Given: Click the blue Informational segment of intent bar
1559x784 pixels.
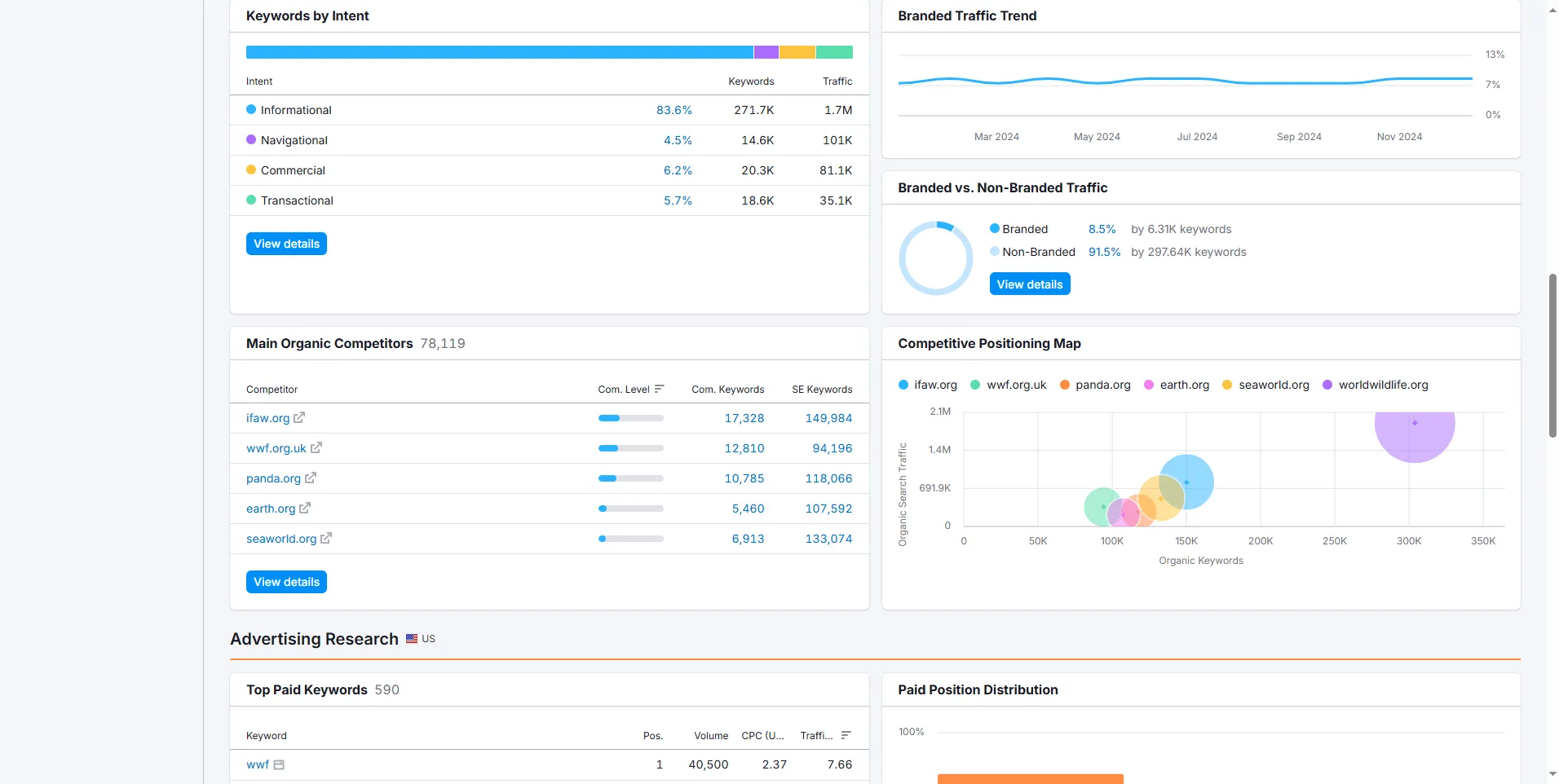Looking at the screenshot, I should click(x=499, y=52).
